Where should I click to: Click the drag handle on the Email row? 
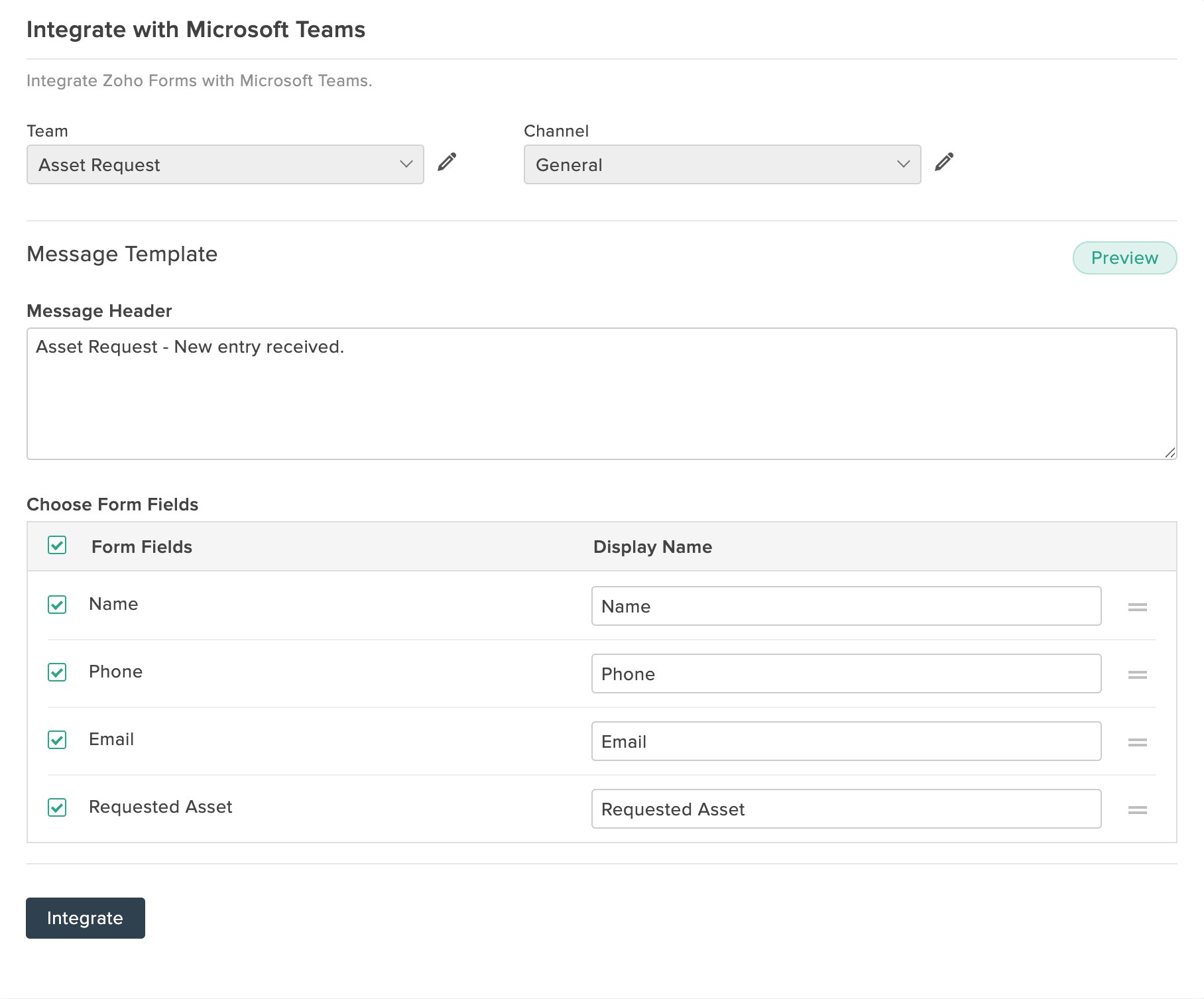pyautogui.click(x=1137, y=742)
